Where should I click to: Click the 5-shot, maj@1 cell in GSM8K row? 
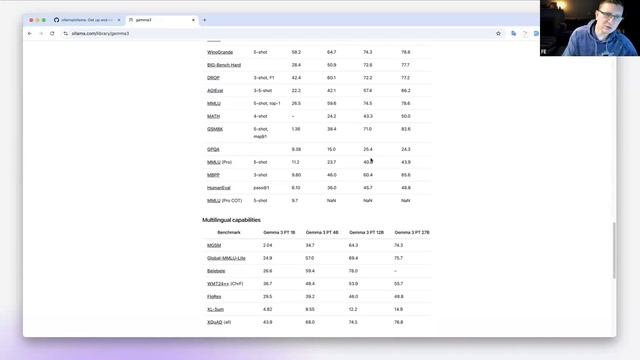260,133
